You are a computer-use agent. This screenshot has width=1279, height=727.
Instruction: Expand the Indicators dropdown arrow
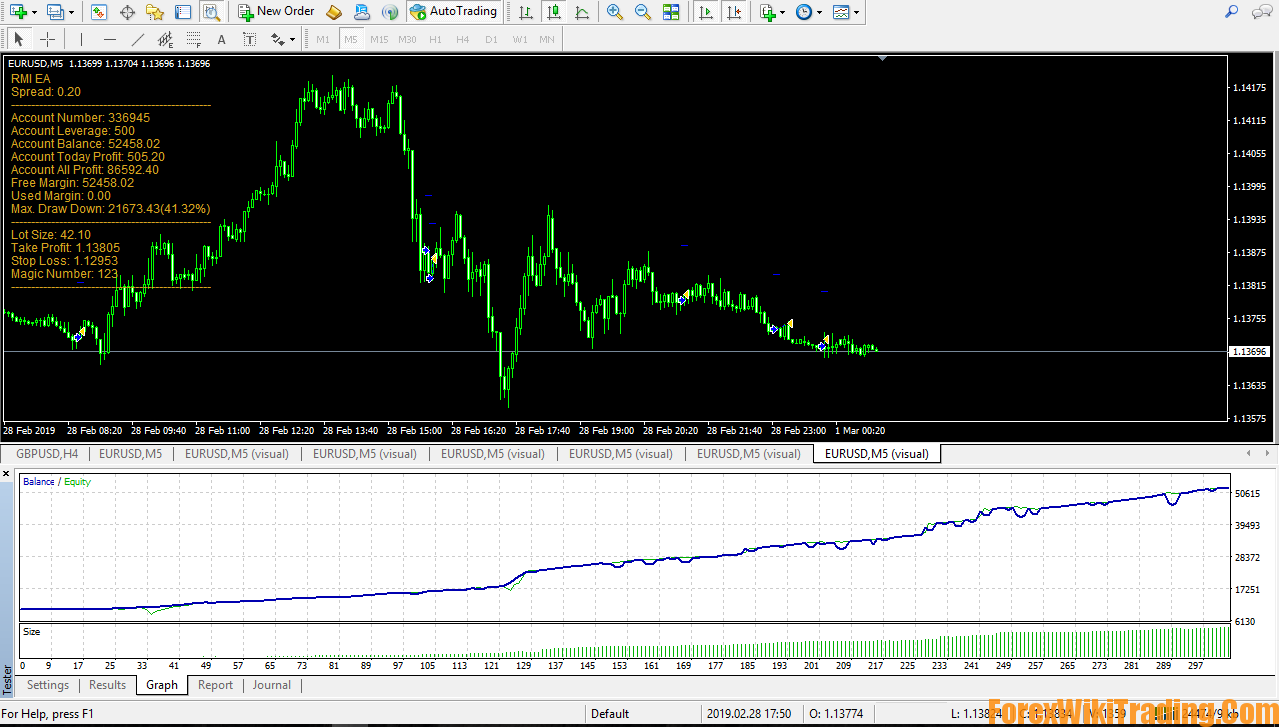click(783, 12)
